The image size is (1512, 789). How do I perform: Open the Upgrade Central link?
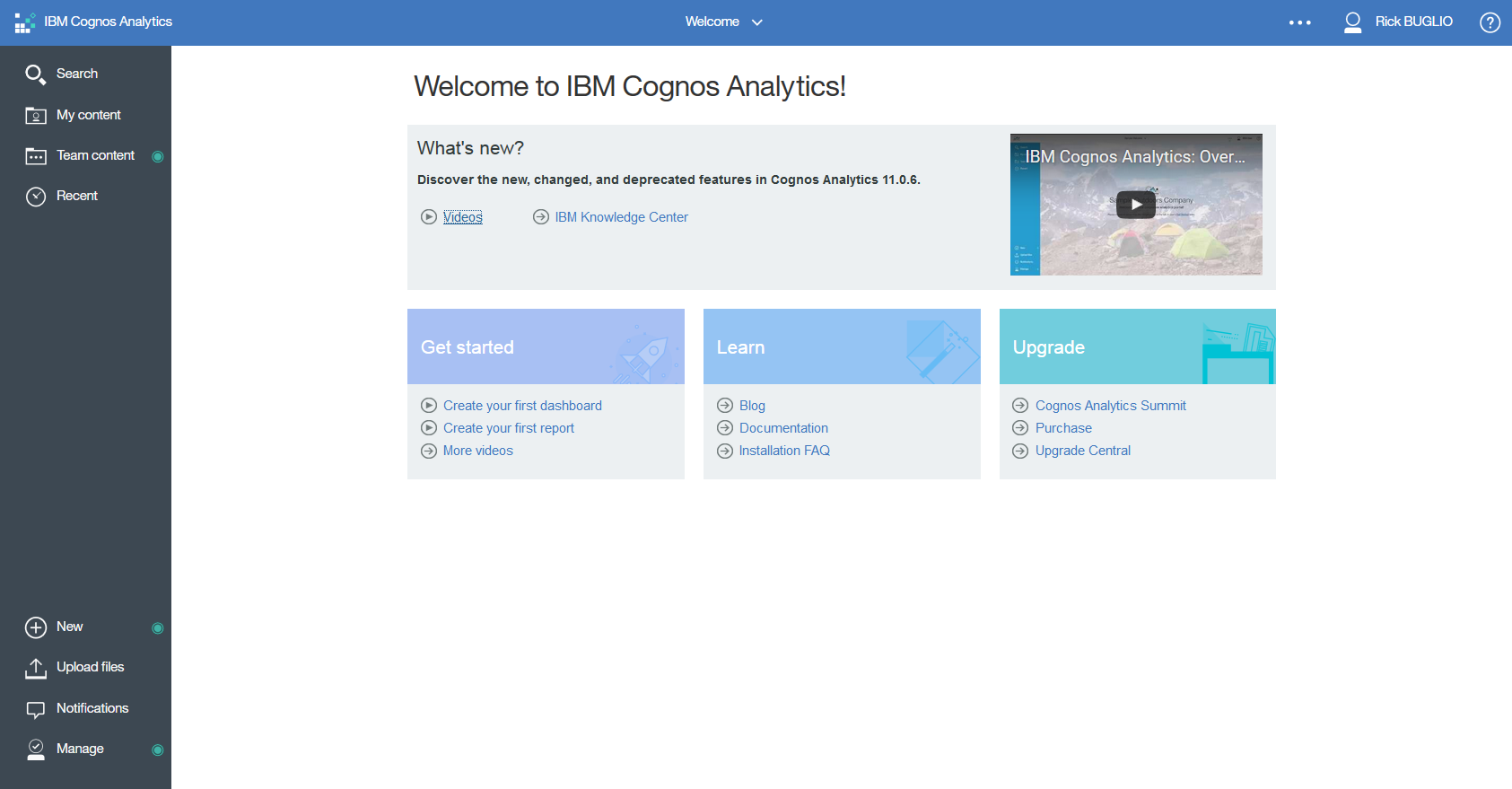coord(1083,451)
